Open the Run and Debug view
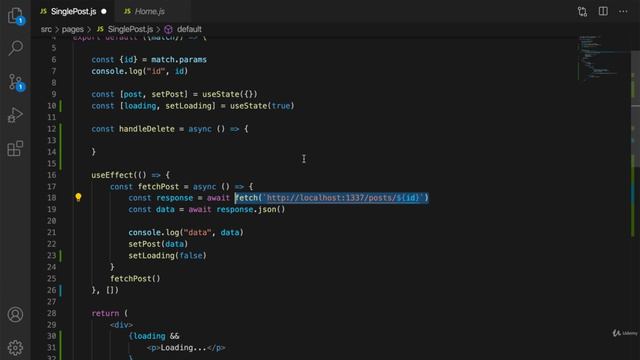Viewport: 640px width, 360px height. pos(16,115)
